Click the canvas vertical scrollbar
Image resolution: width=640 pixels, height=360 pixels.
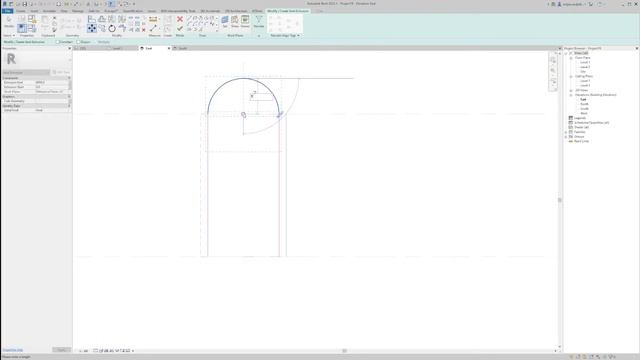[560, 200]
